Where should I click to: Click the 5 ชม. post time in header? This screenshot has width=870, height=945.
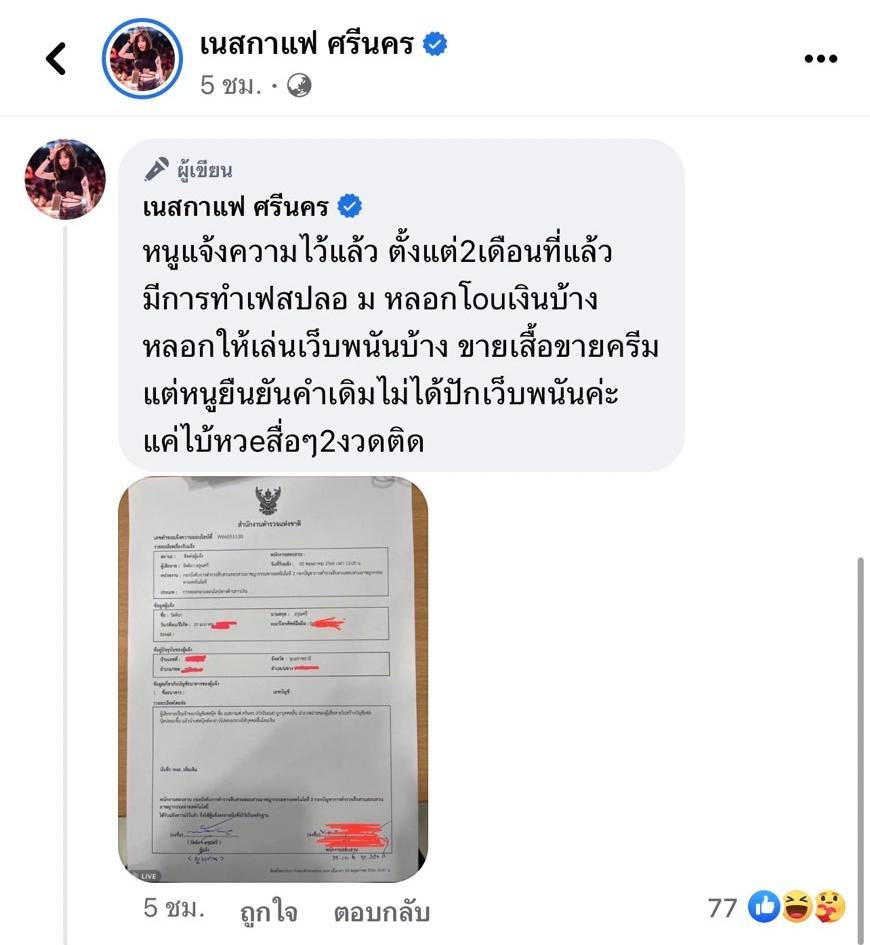click(231, 85)
